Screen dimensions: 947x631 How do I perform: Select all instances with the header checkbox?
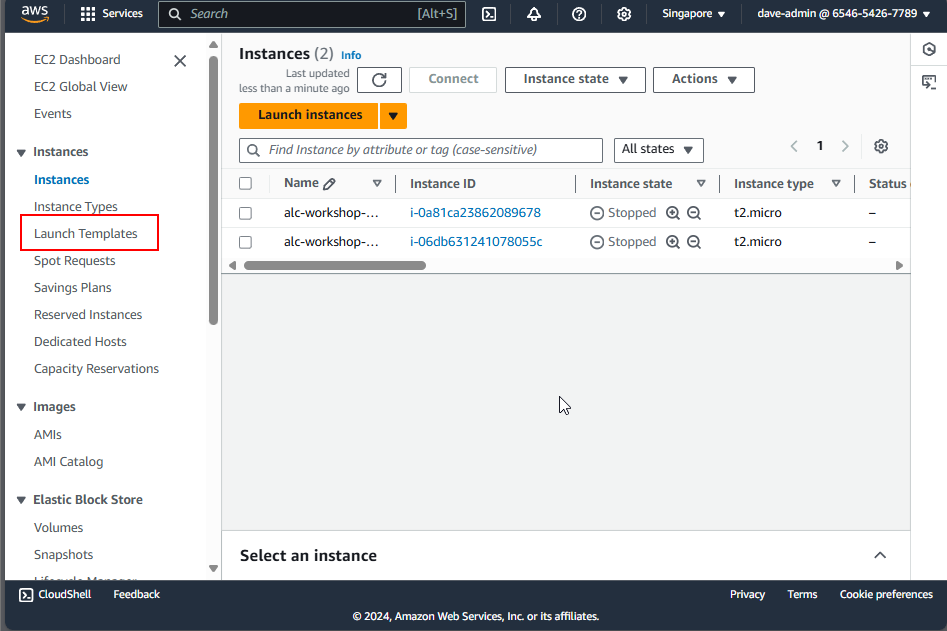coord(246,184)
